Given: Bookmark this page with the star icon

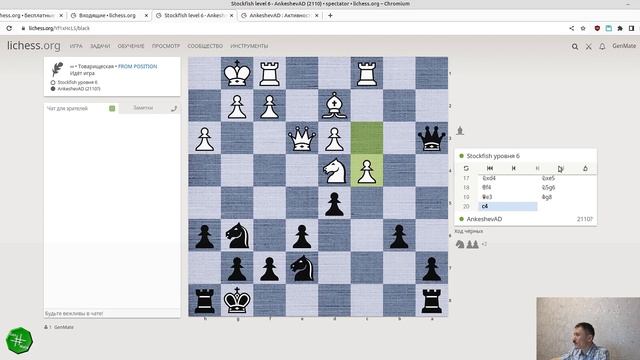Looking at the screenshot, I should pos(583,28).
